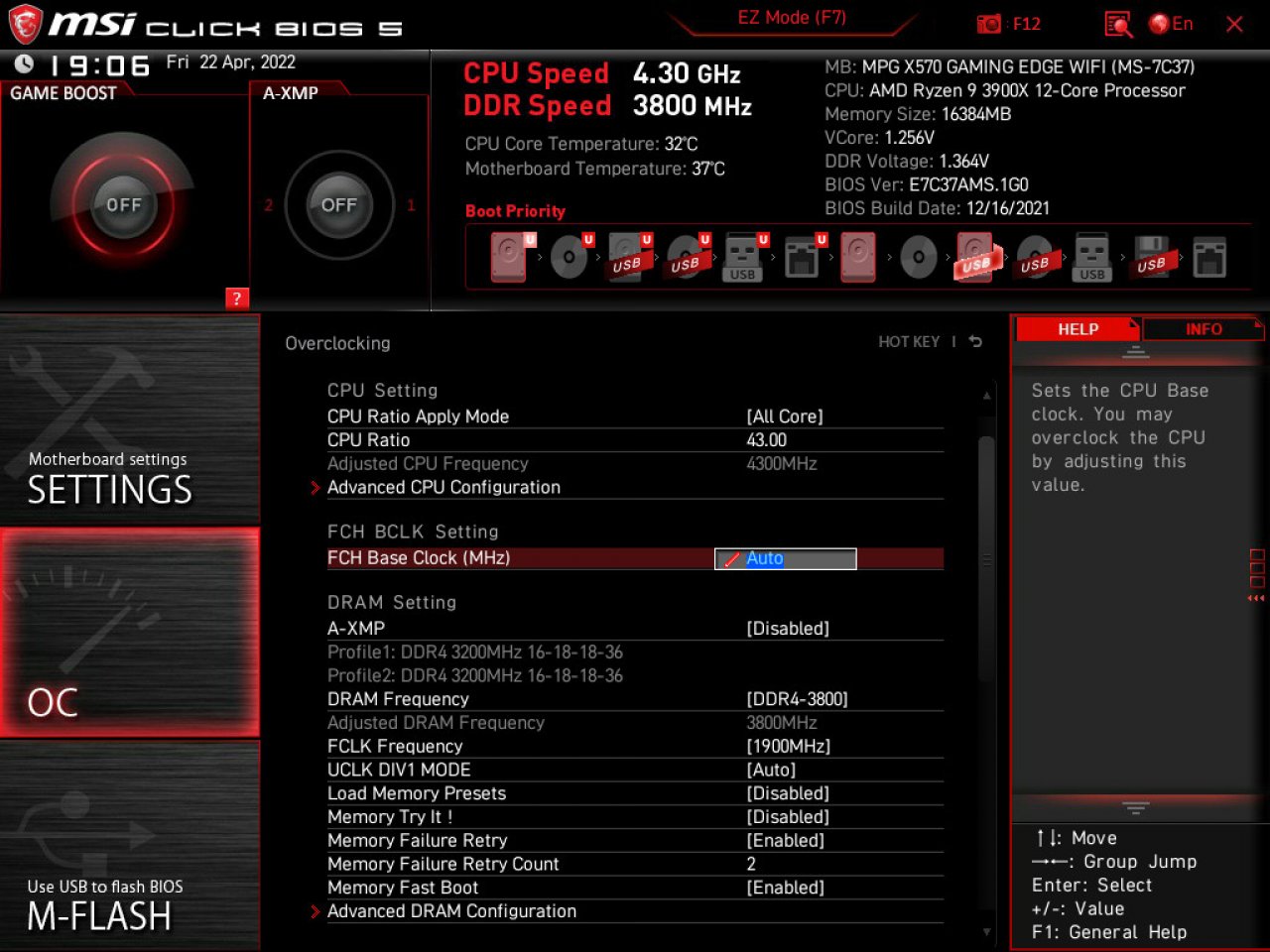Edit the FCH Base Clock Auto field
This screenshot has height=952, width=1270.
pyautogui.click(x=786, y=558)
